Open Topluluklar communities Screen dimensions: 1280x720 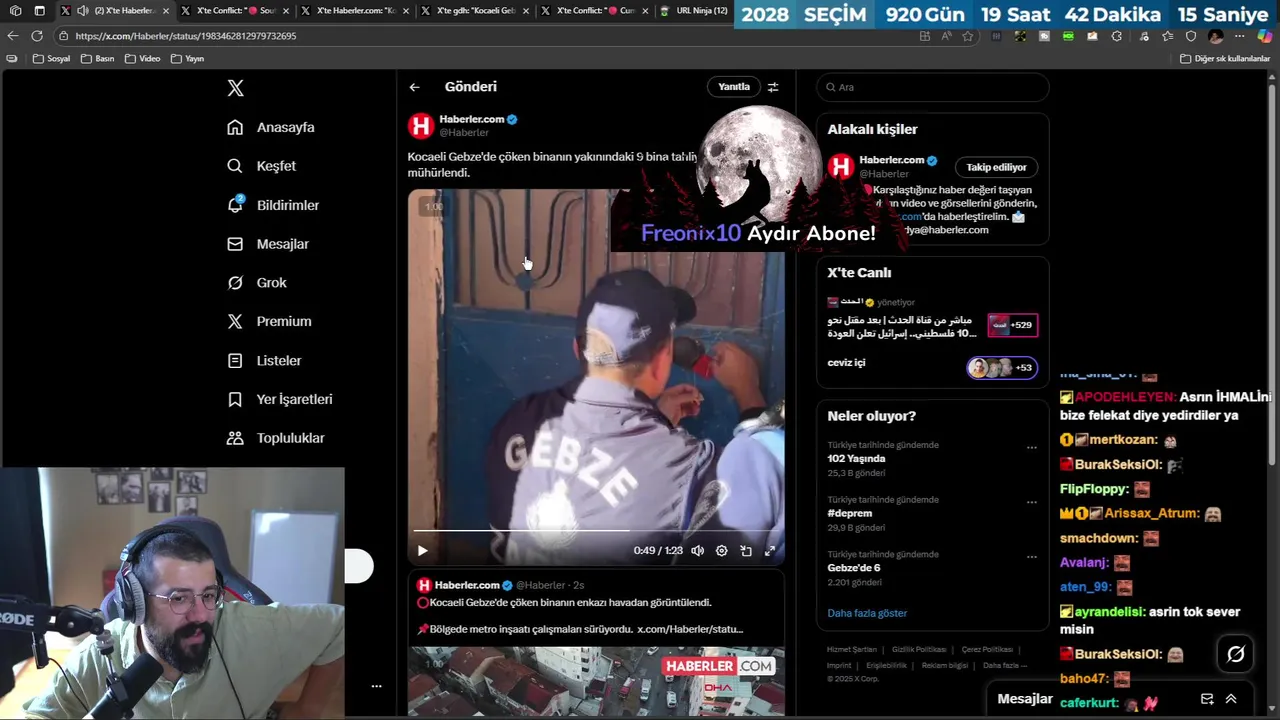pos(276,438)
